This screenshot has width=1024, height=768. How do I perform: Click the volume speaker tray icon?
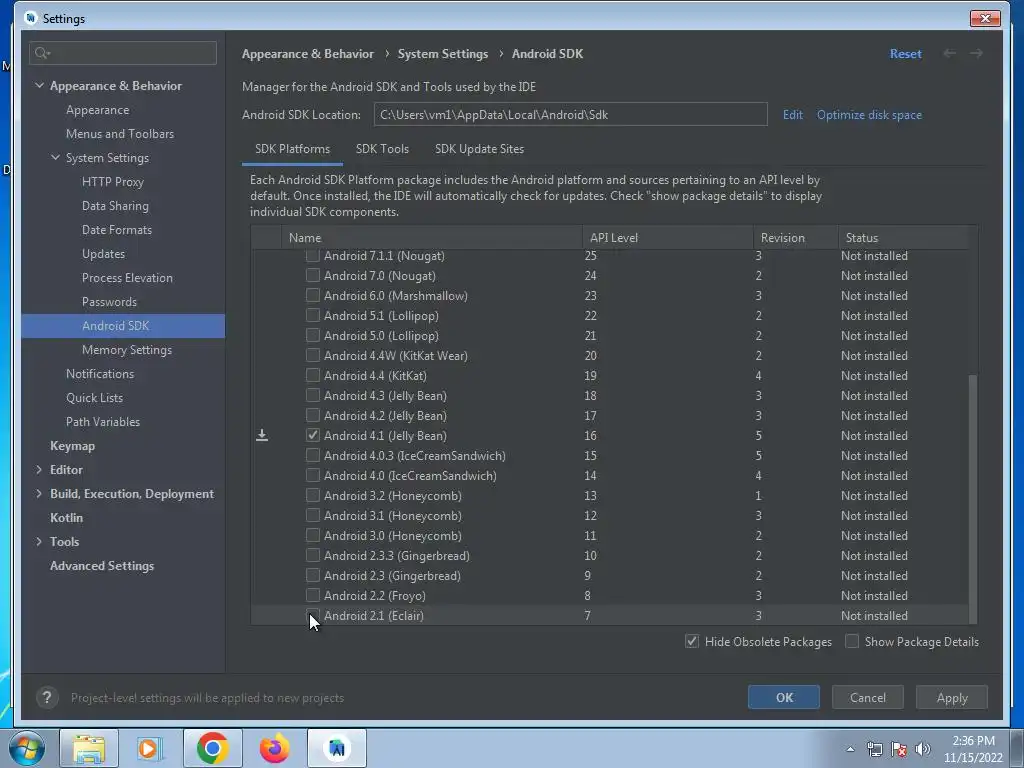pos(923,749)
